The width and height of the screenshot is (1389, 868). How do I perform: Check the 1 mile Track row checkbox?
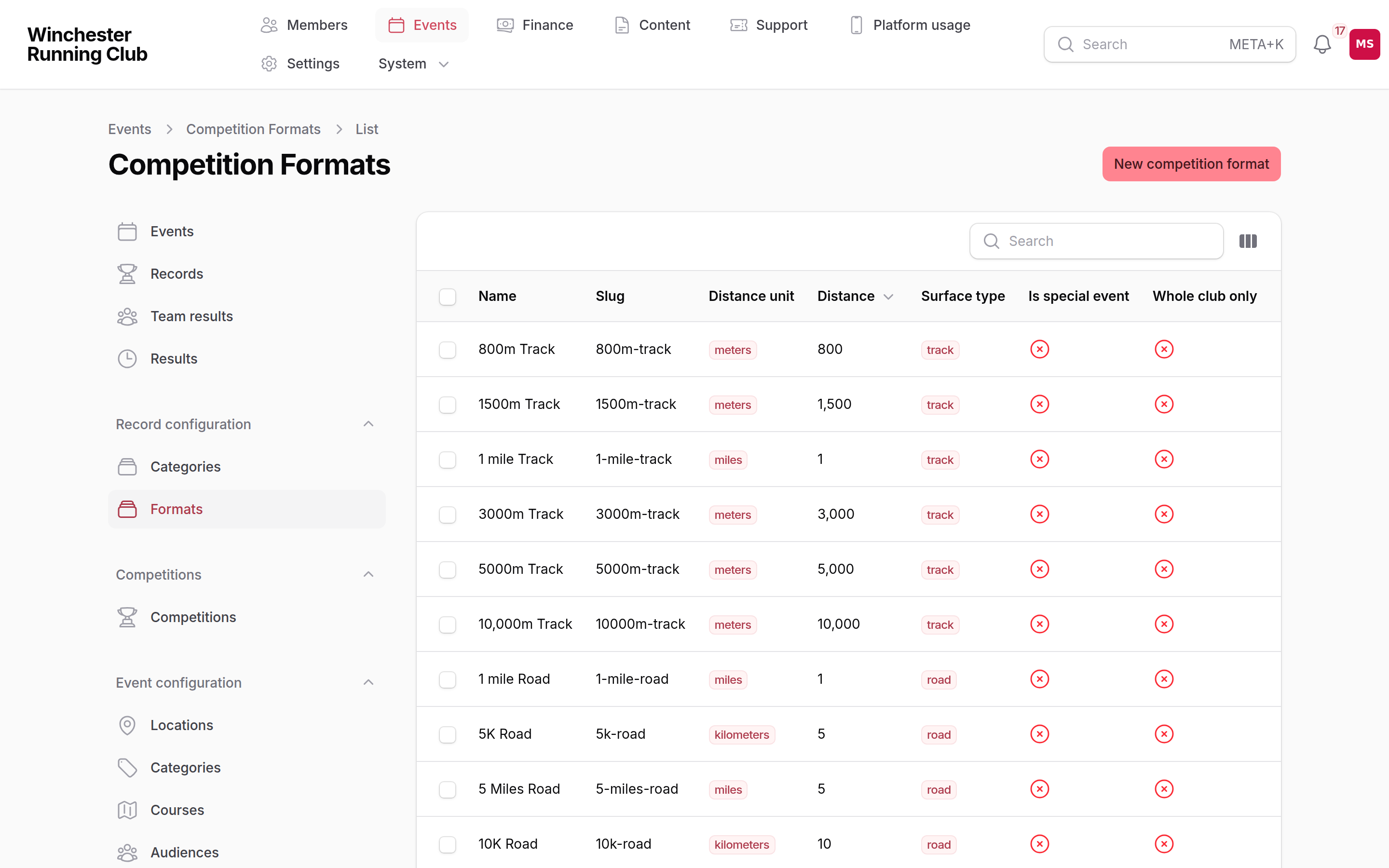click(x=448, y=460)
